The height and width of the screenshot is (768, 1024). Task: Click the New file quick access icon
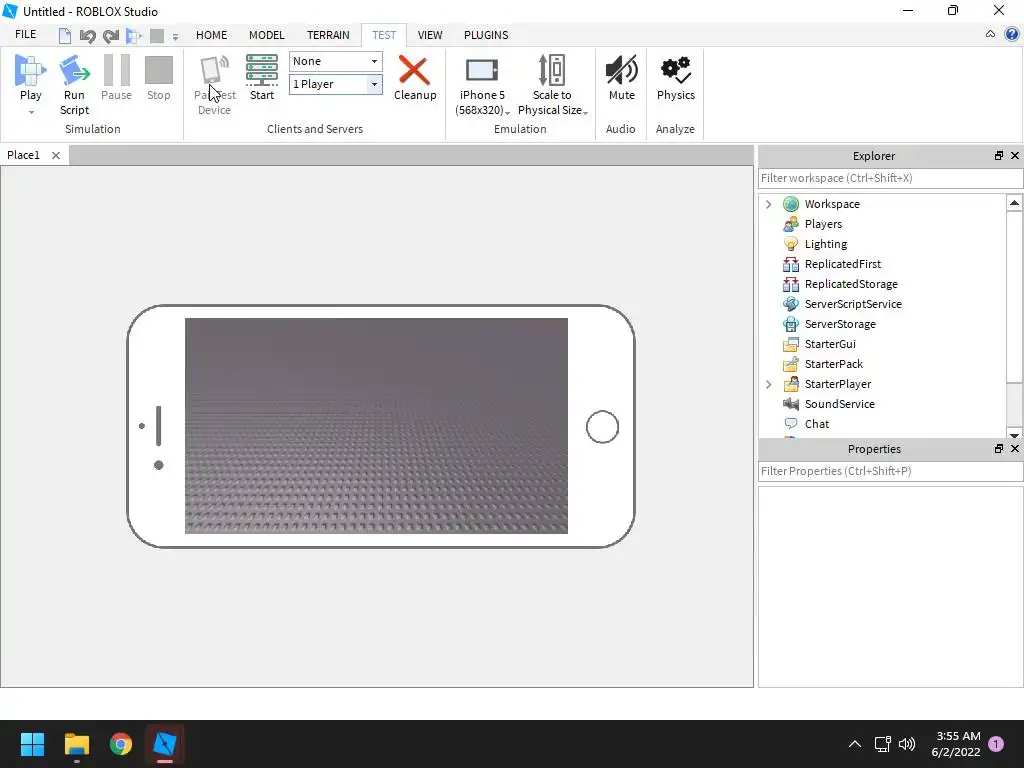click(65, 36)
